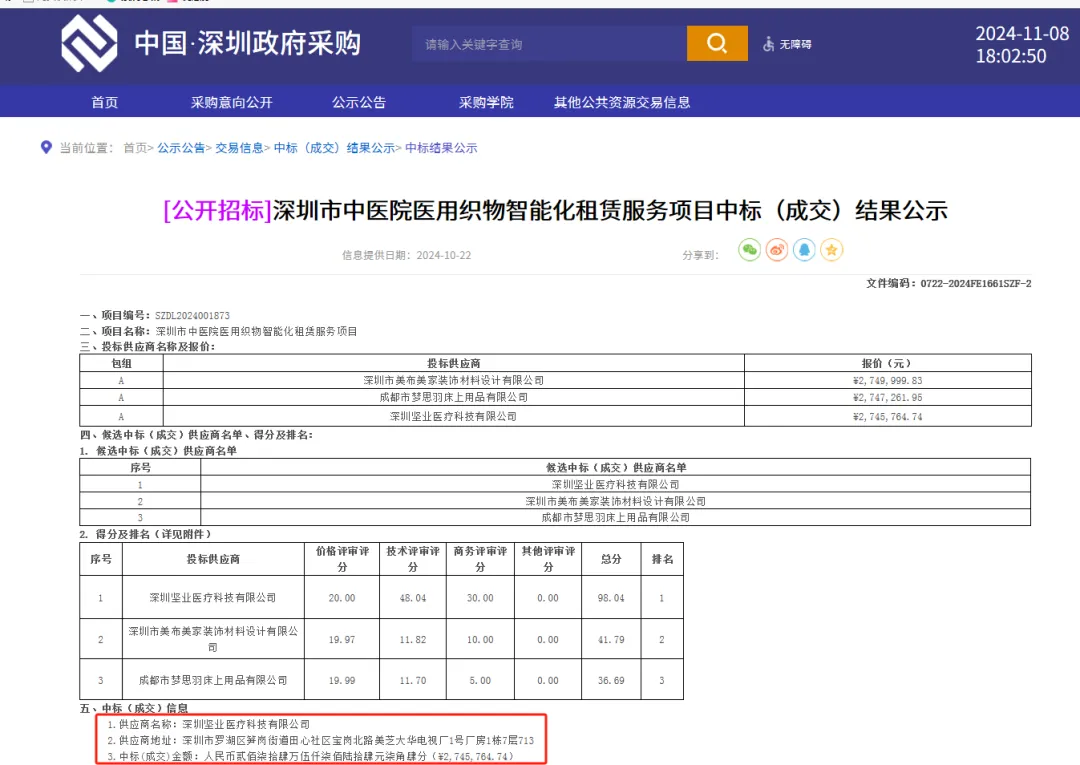Go to 采购学院 in the navigation bar
The height and width of the screenshot is (765, 1080).
[x=486, y=102]
